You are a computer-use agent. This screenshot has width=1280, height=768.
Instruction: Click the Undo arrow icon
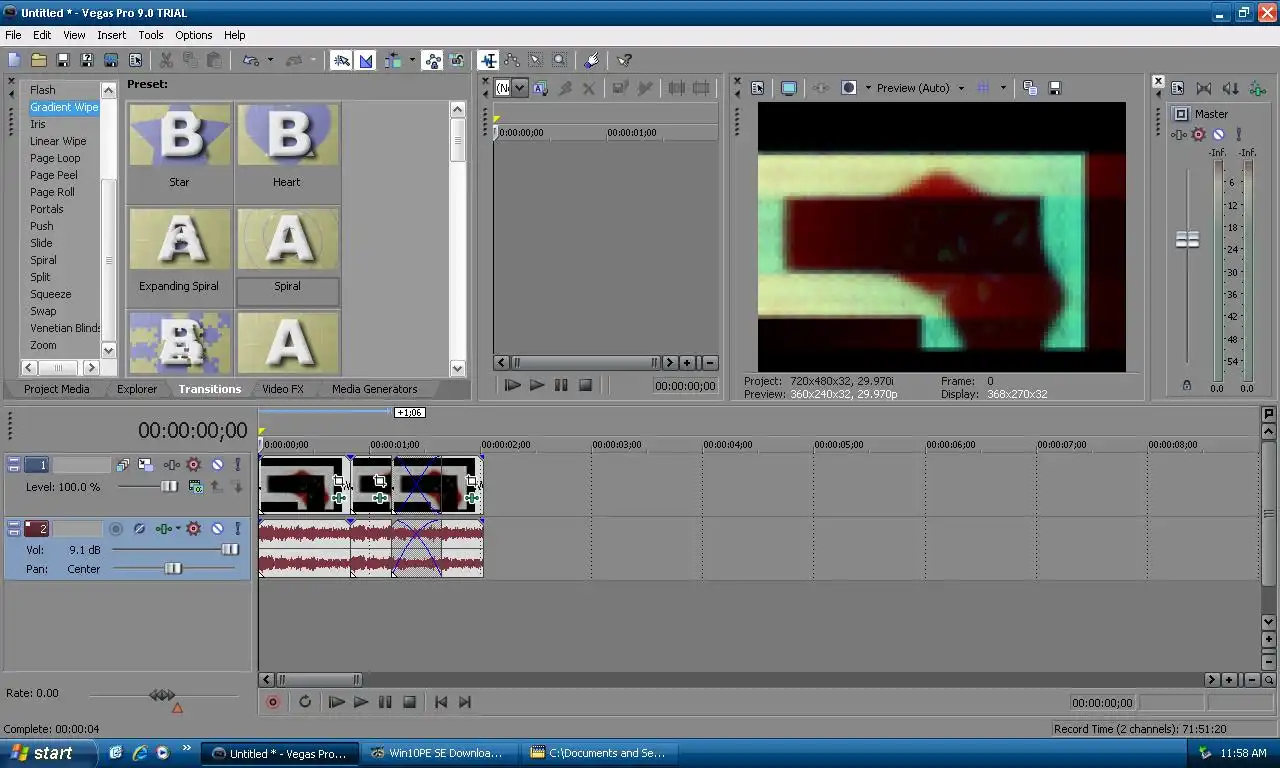click(251, 61)
